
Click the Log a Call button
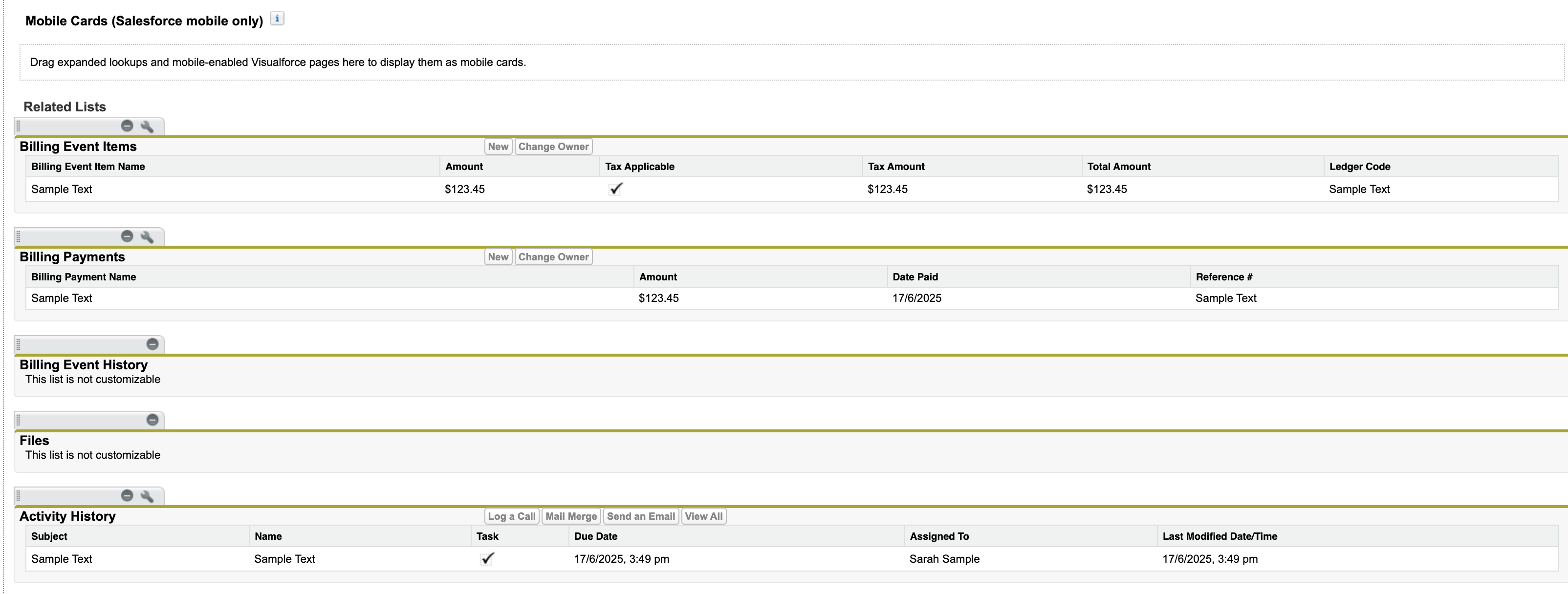click(x=511, y=516)
